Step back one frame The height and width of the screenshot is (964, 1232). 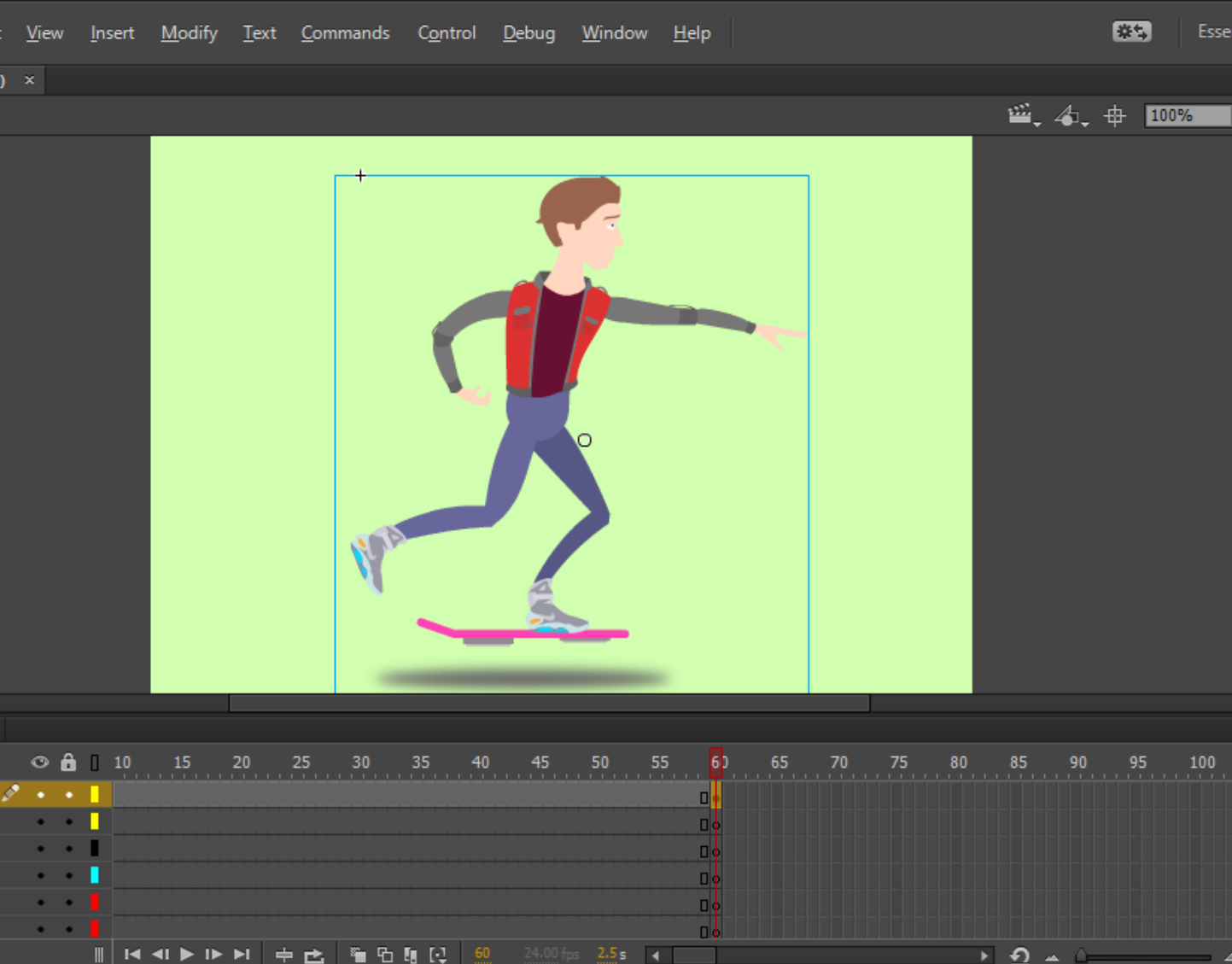point(160,954)
